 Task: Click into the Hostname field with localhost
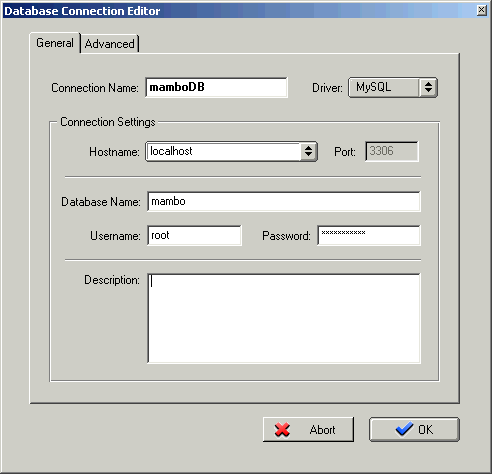point(223,152)
